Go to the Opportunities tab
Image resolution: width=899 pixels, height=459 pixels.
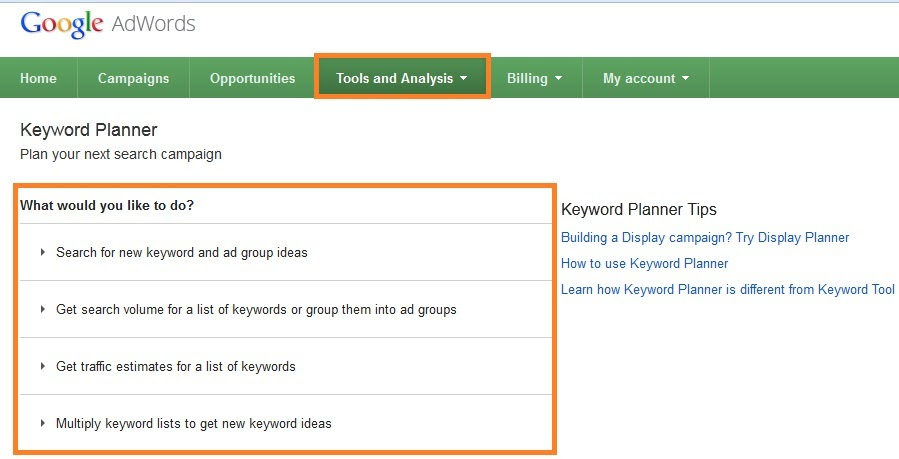pyautogui.click(x=252, y=79)
